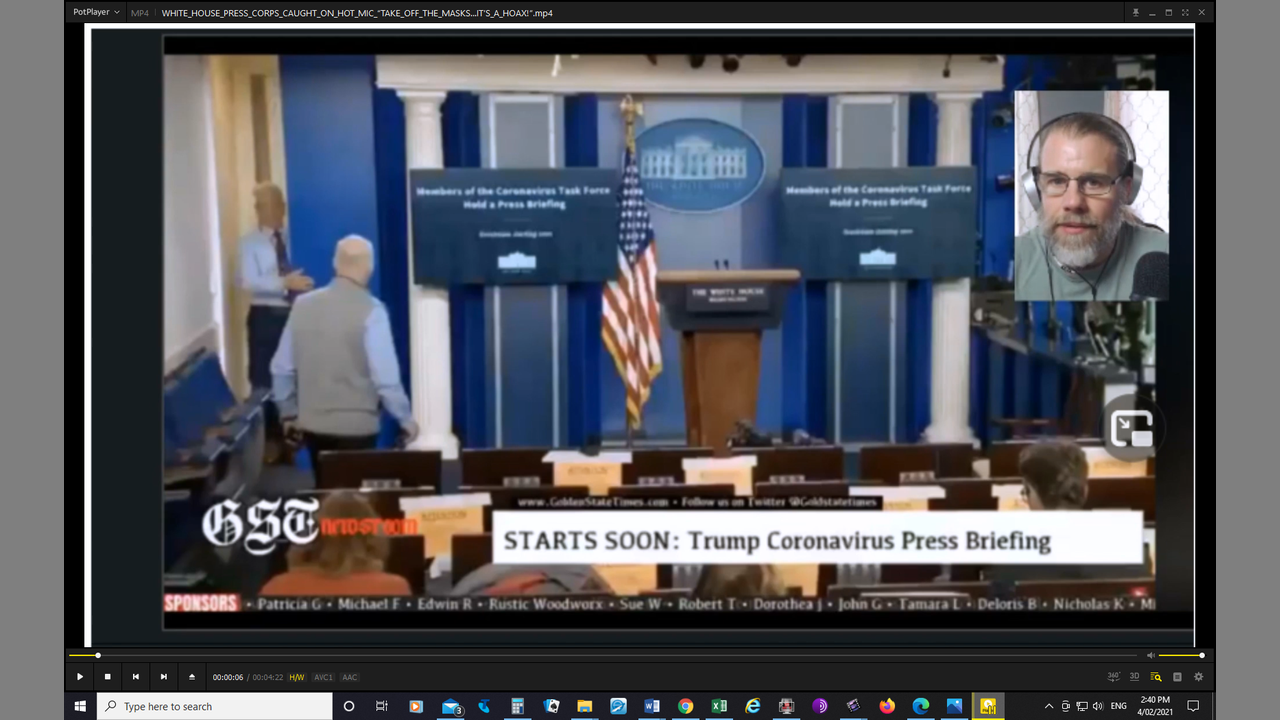
Task: Show hidden system tray icons
Action: [1048, 706]
